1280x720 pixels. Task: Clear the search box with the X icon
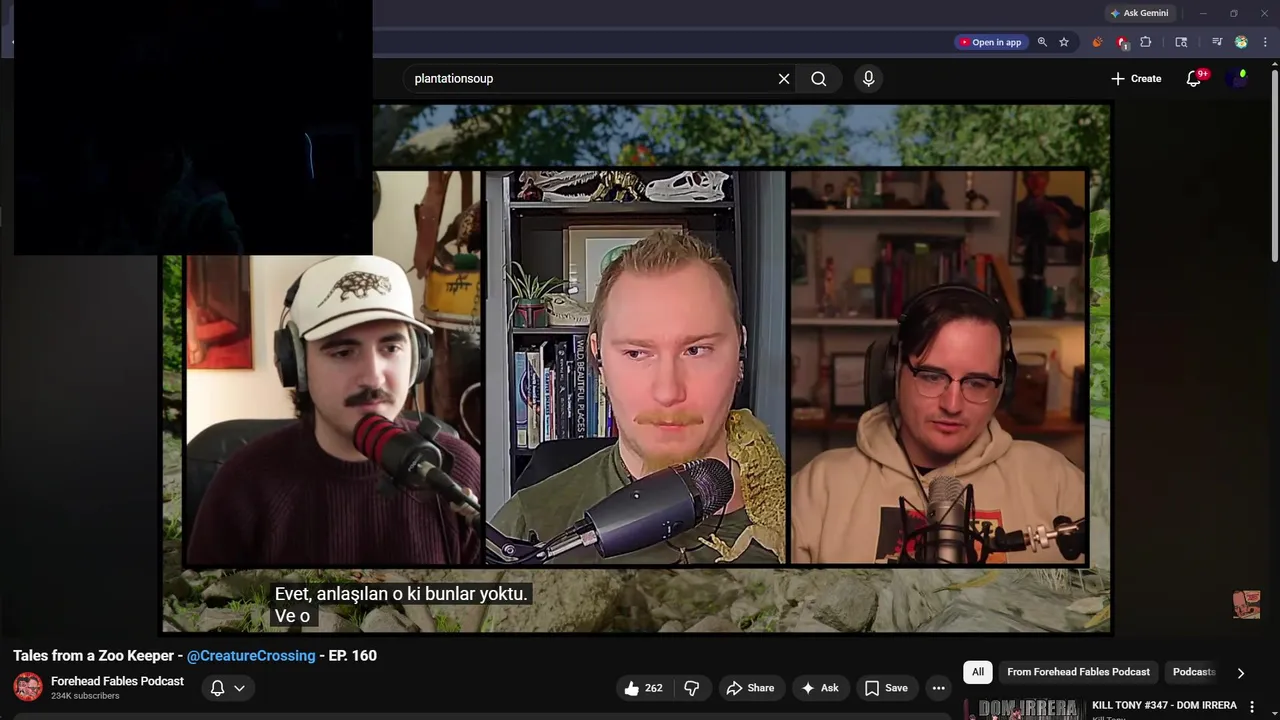pos(784,79)
